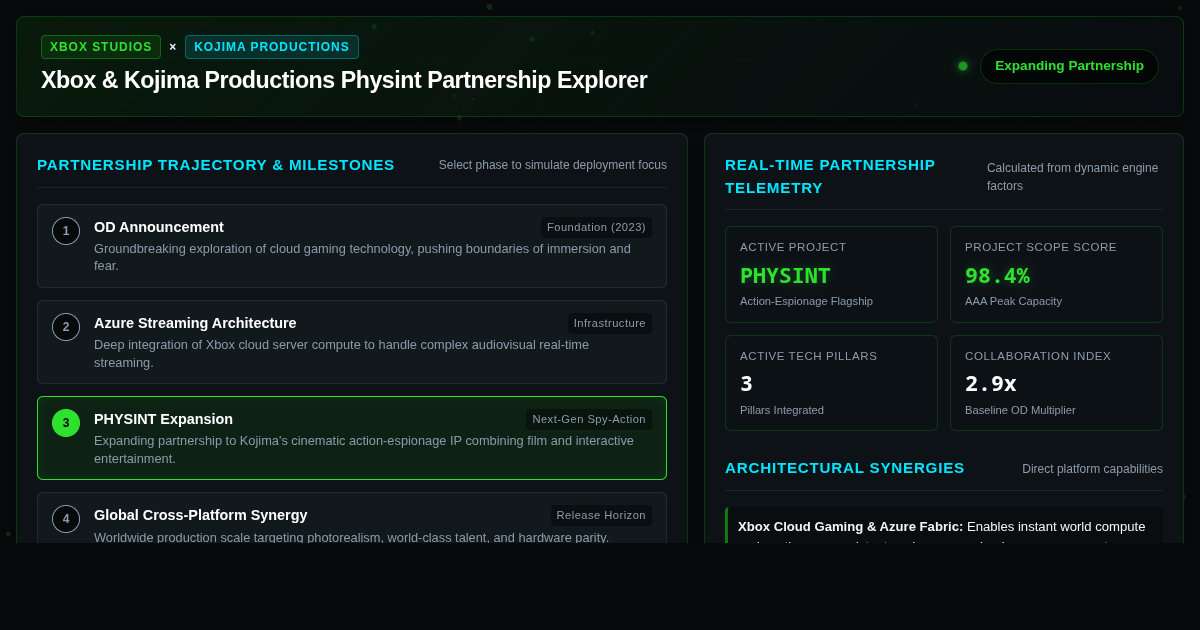Click the Xbox Cloud Gaming & Azure Fabric entry
Image resolution: width=1200 pixels, height=630 pixels.
point(944,525)
